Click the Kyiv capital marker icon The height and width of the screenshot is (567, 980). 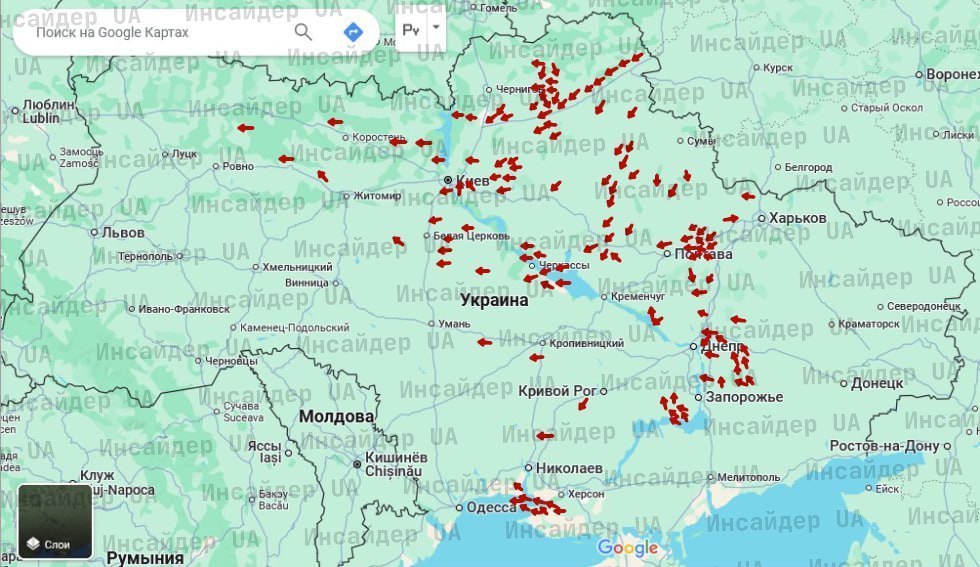click(449, 181)
